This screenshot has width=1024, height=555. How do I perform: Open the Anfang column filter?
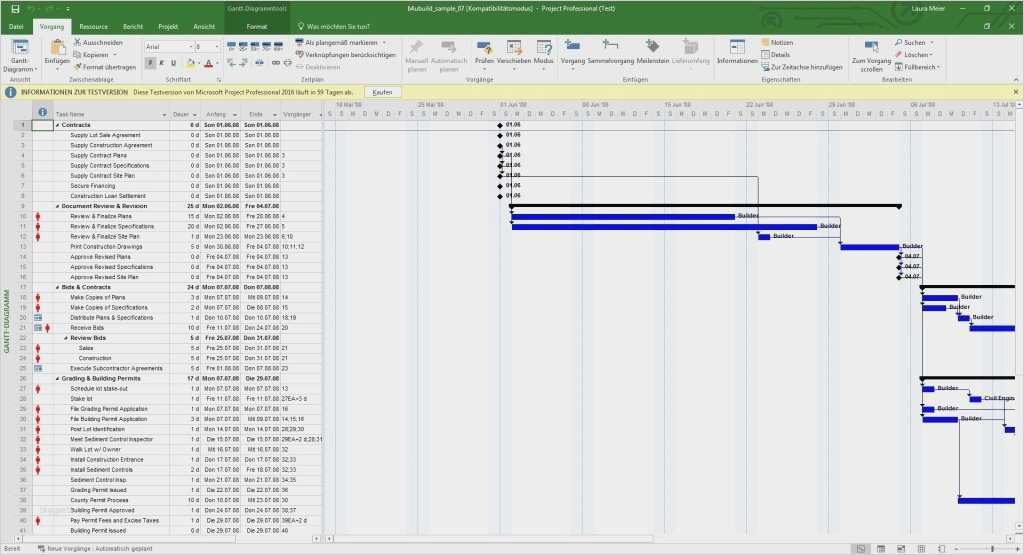(235, 115)
